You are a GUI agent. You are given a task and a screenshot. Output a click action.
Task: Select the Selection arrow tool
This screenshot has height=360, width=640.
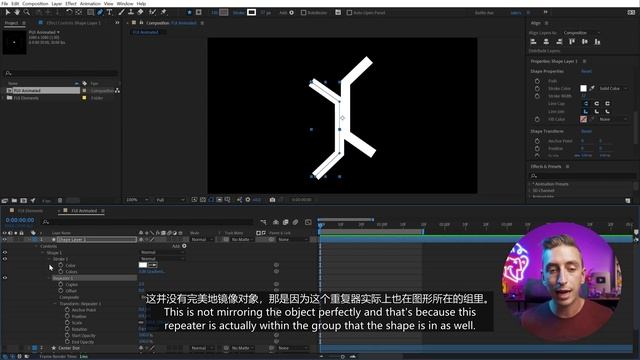8,13
